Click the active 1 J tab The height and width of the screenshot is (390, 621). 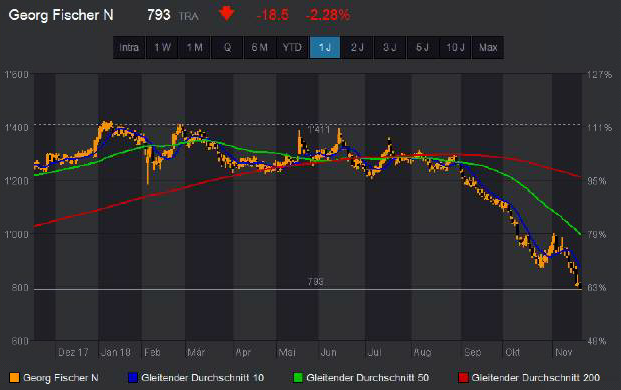pyautogui.click(x=325, y=48)
